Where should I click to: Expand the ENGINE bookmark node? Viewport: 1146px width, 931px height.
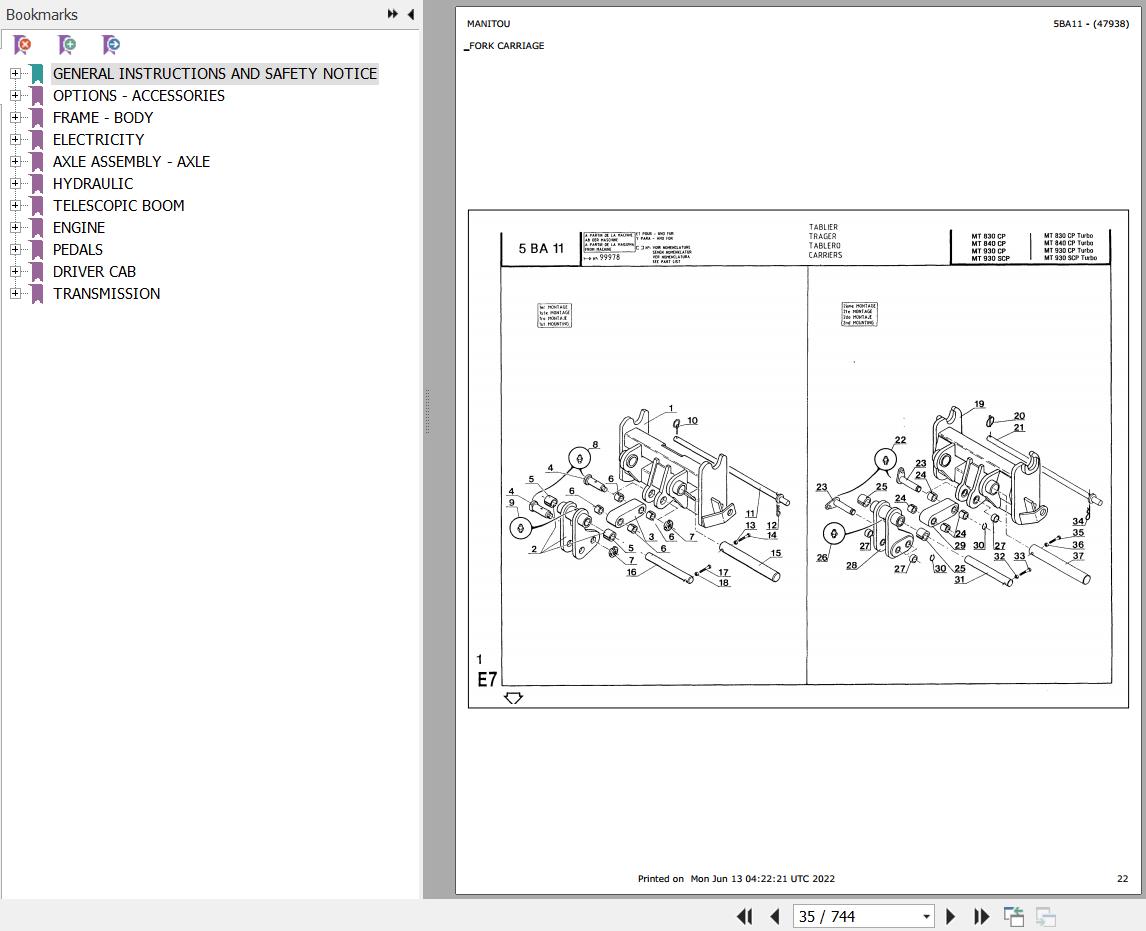[15, 227]
